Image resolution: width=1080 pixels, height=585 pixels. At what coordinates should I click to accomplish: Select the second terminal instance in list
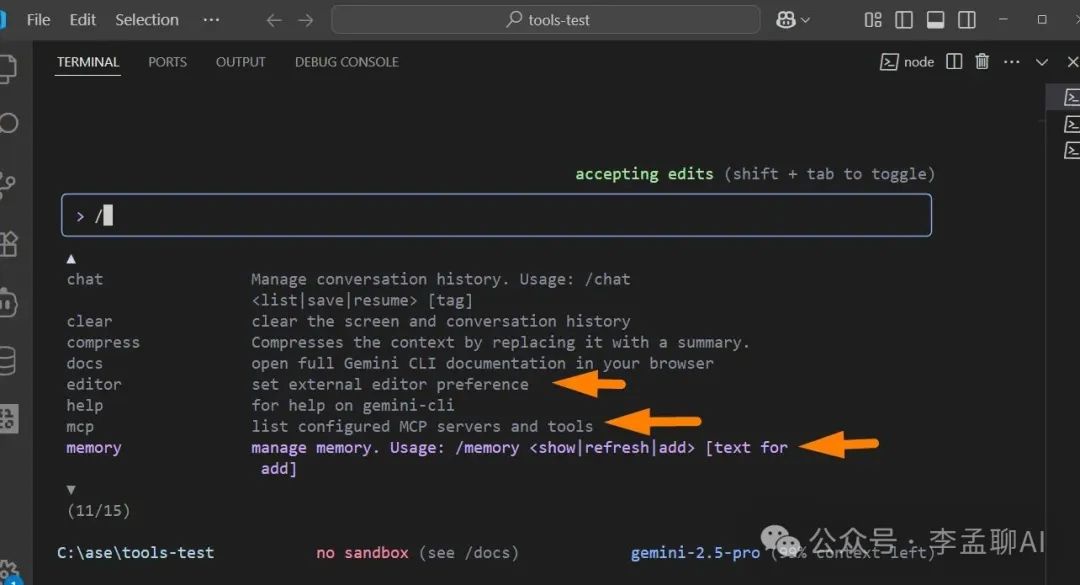(1071, 124)
